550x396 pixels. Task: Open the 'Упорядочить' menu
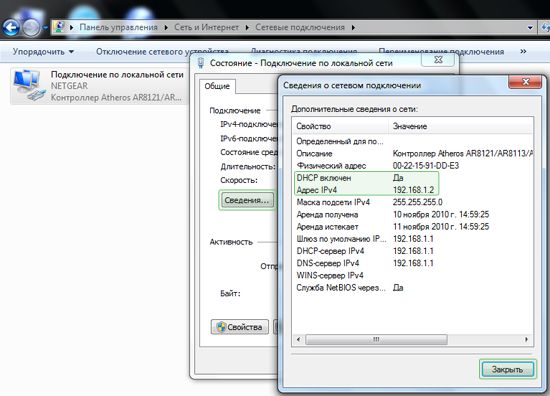pyautogui.click(x=43, y=52)
